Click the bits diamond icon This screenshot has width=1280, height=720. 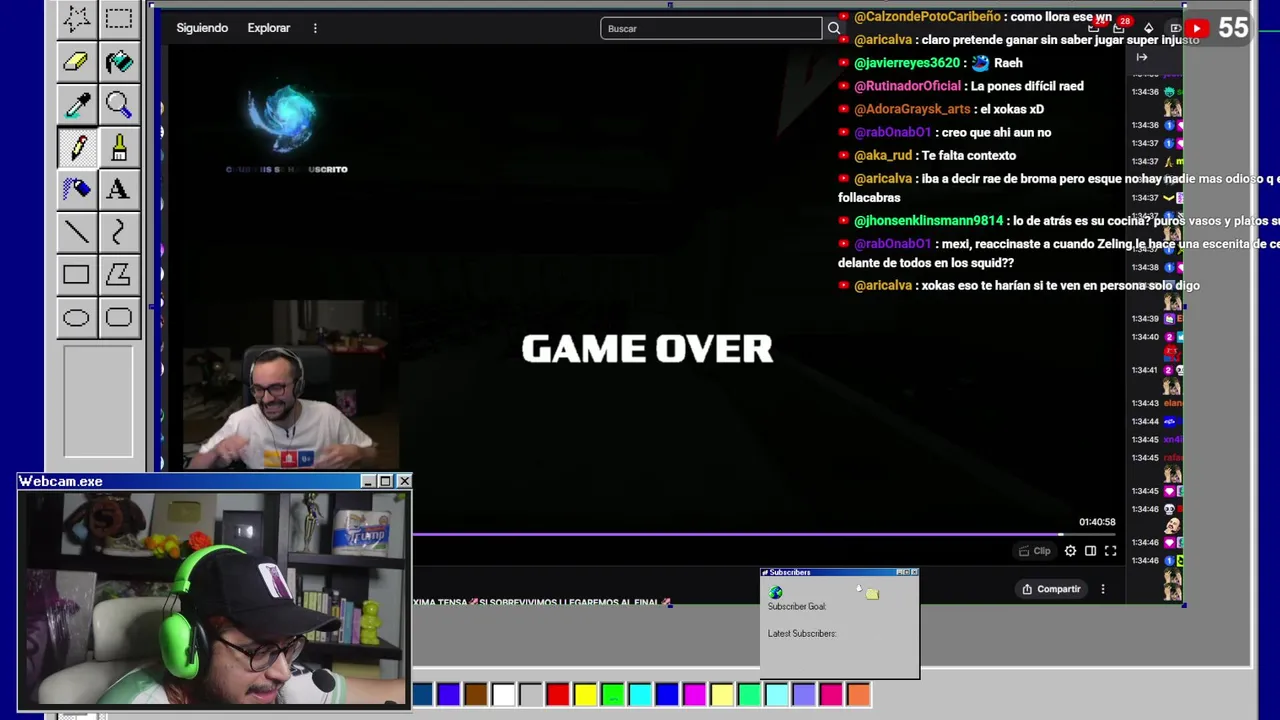point(1149,28)
